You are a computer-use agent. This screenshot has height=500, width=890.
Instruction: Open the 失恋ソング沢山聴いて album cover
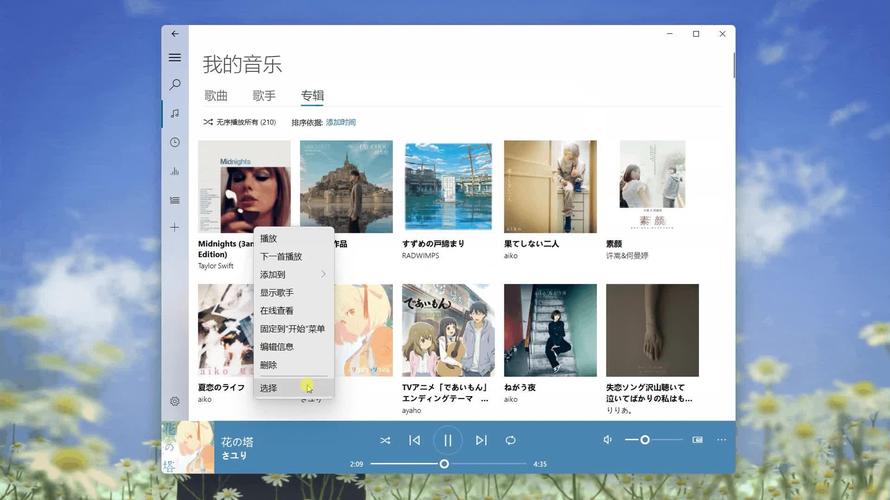click(x=652, y=330)
